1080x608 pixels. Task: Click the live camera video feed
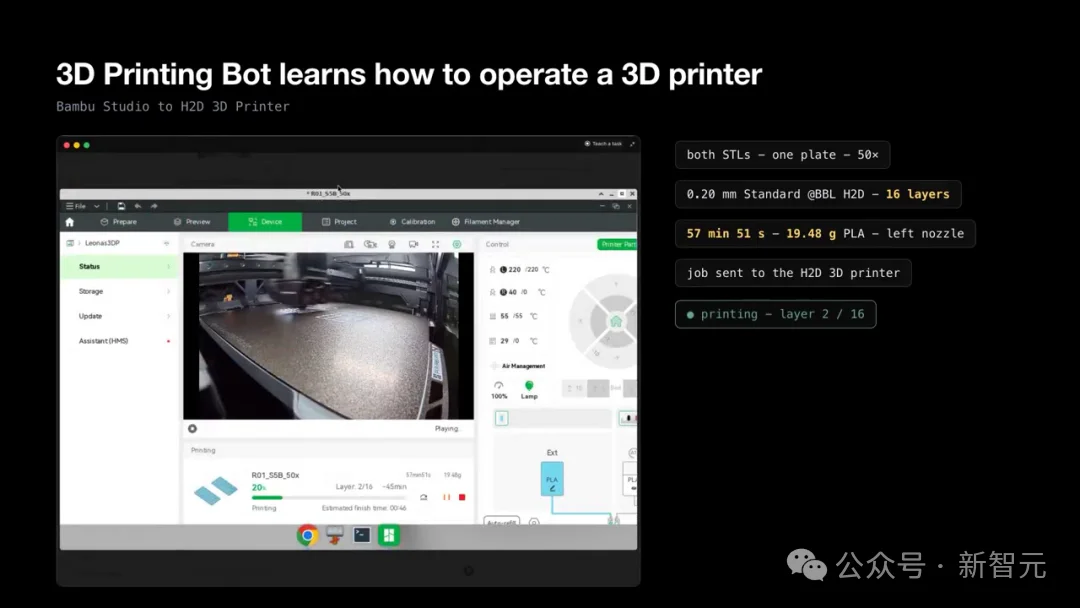[329, 336]
